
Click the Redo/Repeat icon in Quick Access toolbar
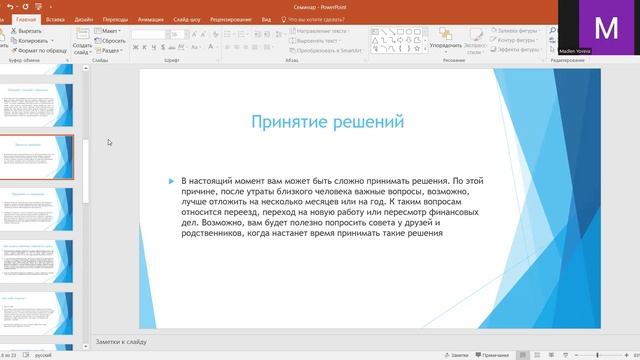25,7
